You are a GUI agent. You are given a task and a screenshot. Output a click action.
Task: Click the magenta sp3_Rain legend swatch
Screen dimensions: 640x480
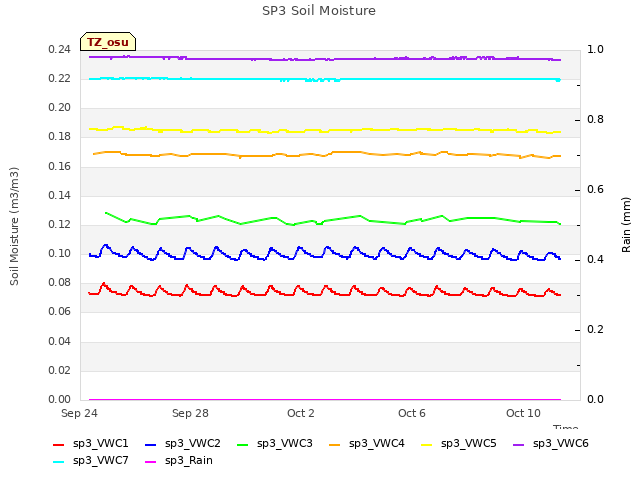[151, 462]
